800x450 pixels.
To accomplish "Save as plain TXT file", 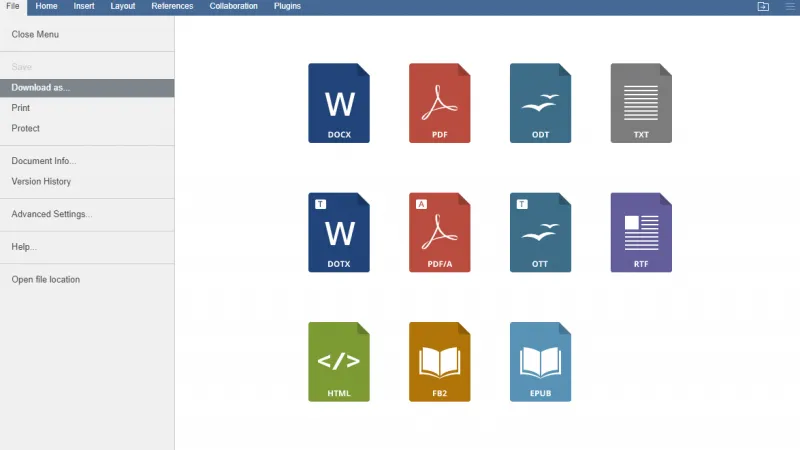I will pos(641,103).
